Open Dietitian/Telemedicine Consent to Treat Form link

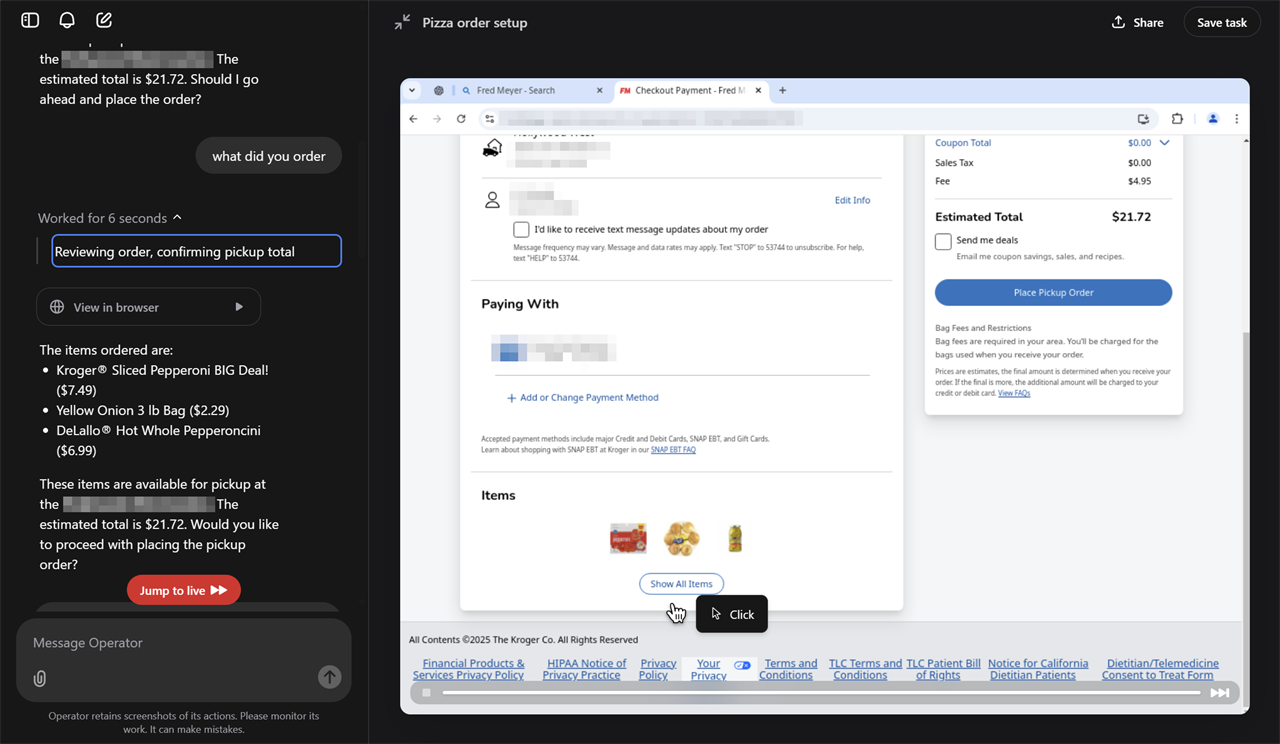(1158, 669)
